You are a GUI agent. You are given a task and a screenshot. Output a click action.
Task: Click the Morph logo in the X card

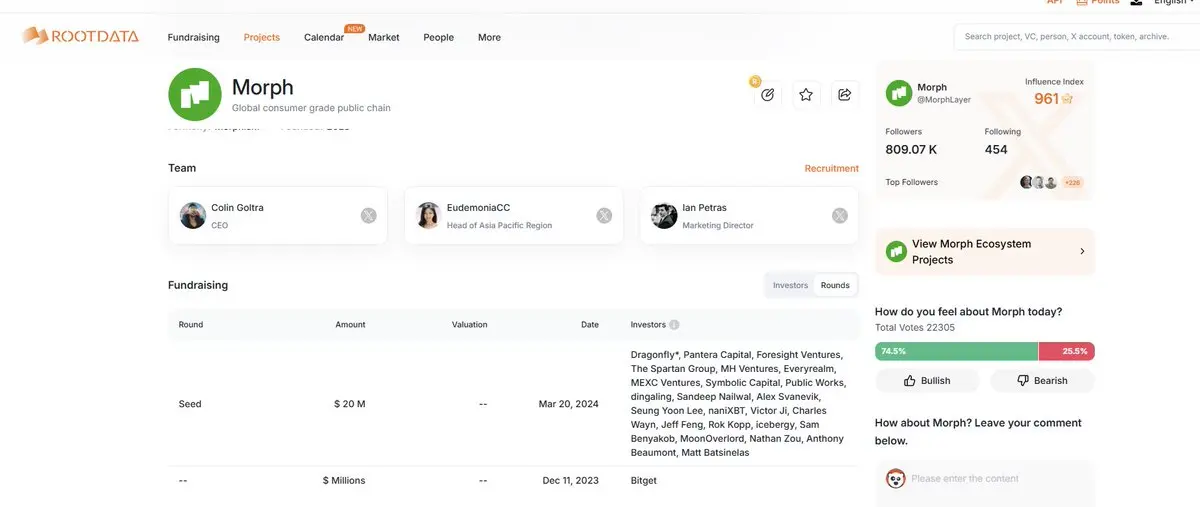pyautogui.click(x=898, y=93)
